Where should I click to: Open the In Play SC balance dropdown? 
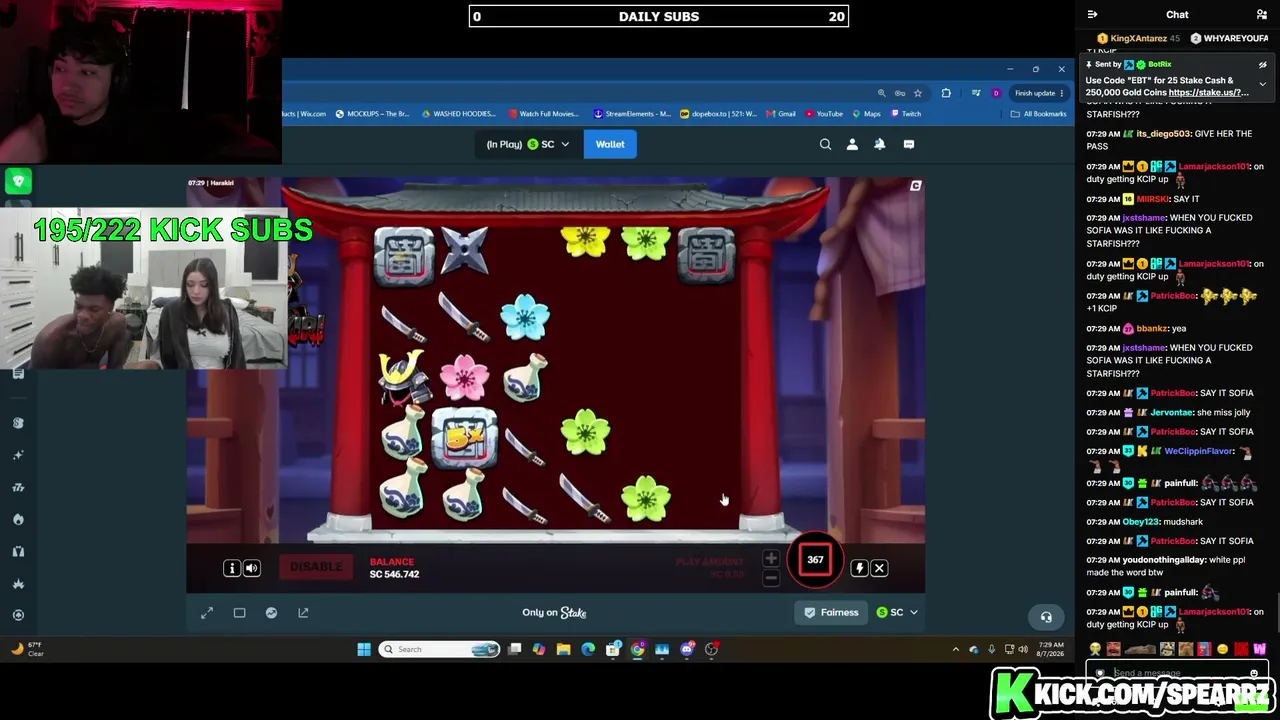(528, 144)
